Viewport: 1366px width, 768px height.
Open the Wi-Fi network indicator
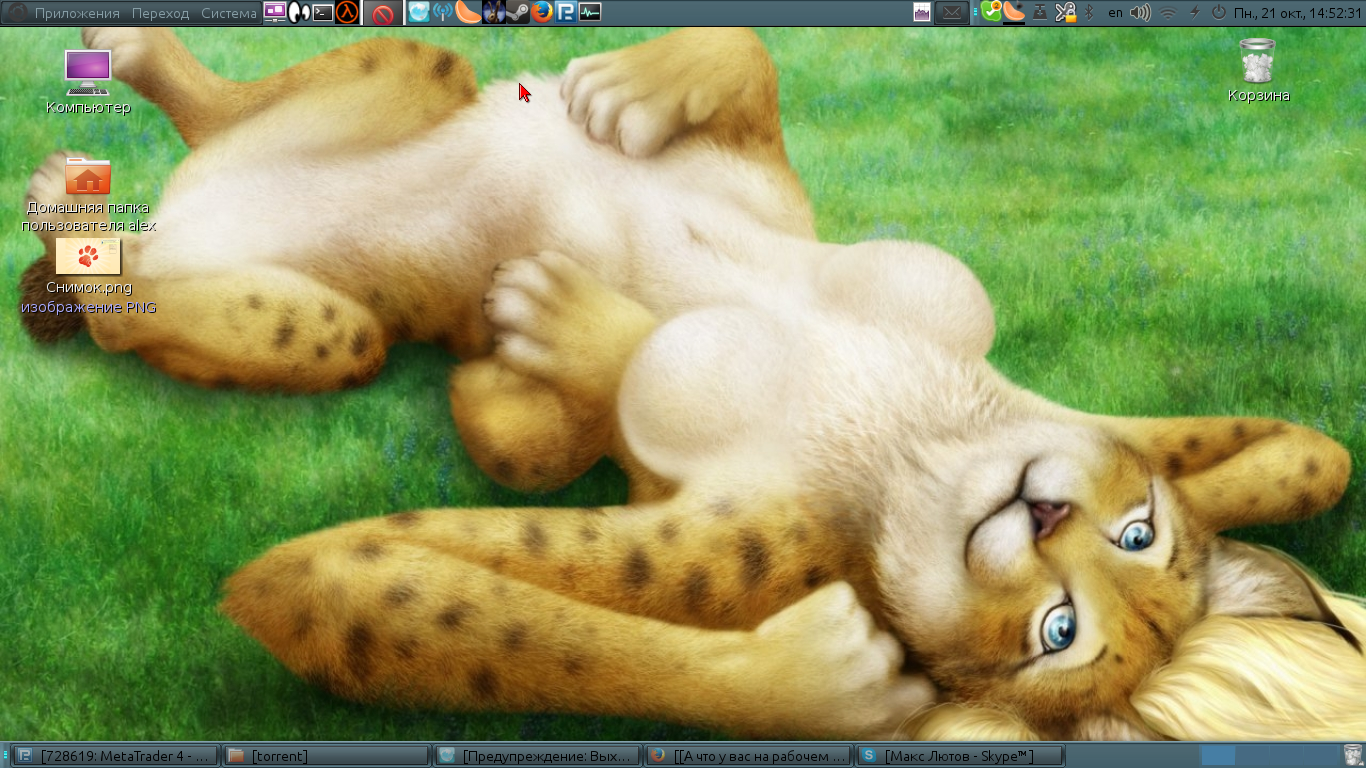pos(1168,13)
